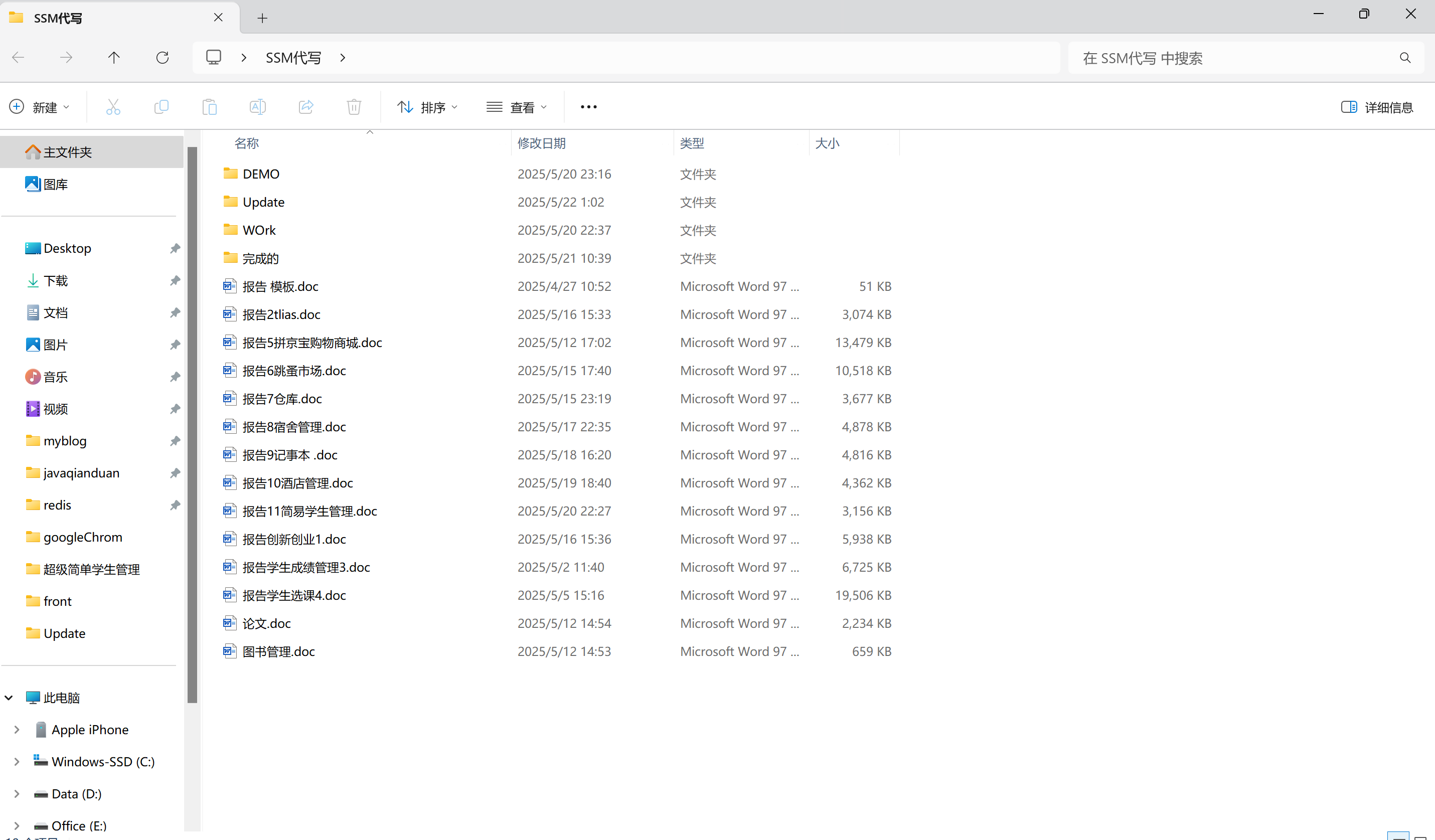Click the Rename icon in toolbar
The width and height of the screenshot is (1435, 840).
coord(257,107)
